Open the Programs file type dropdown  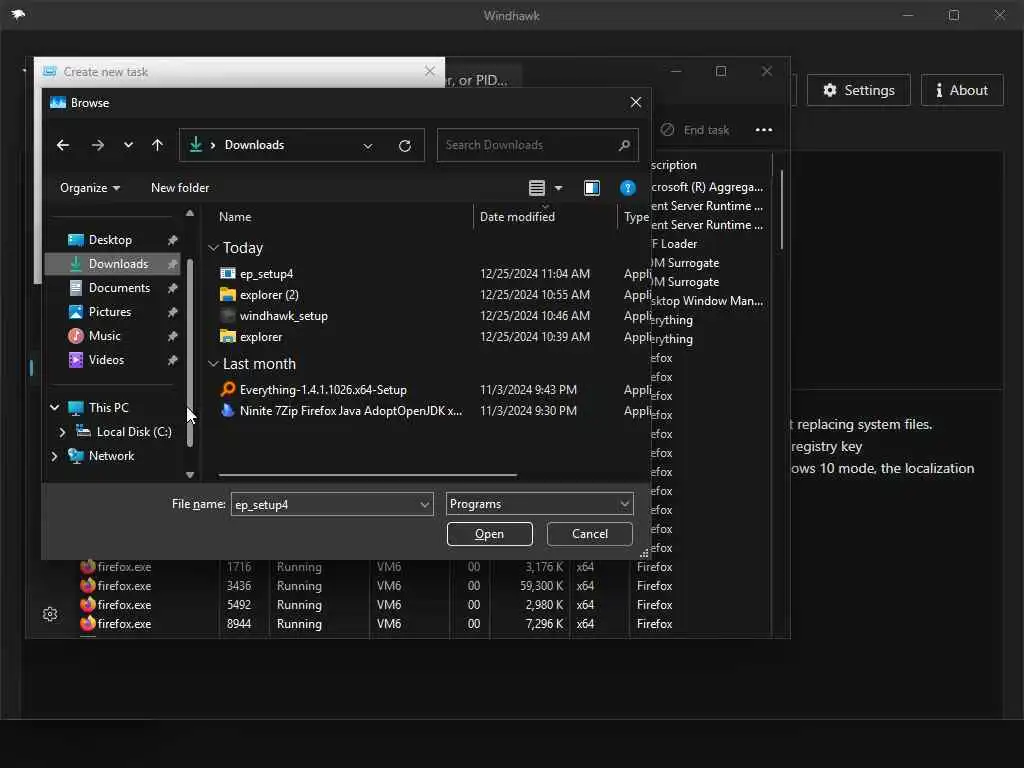[x=539, y=504]
